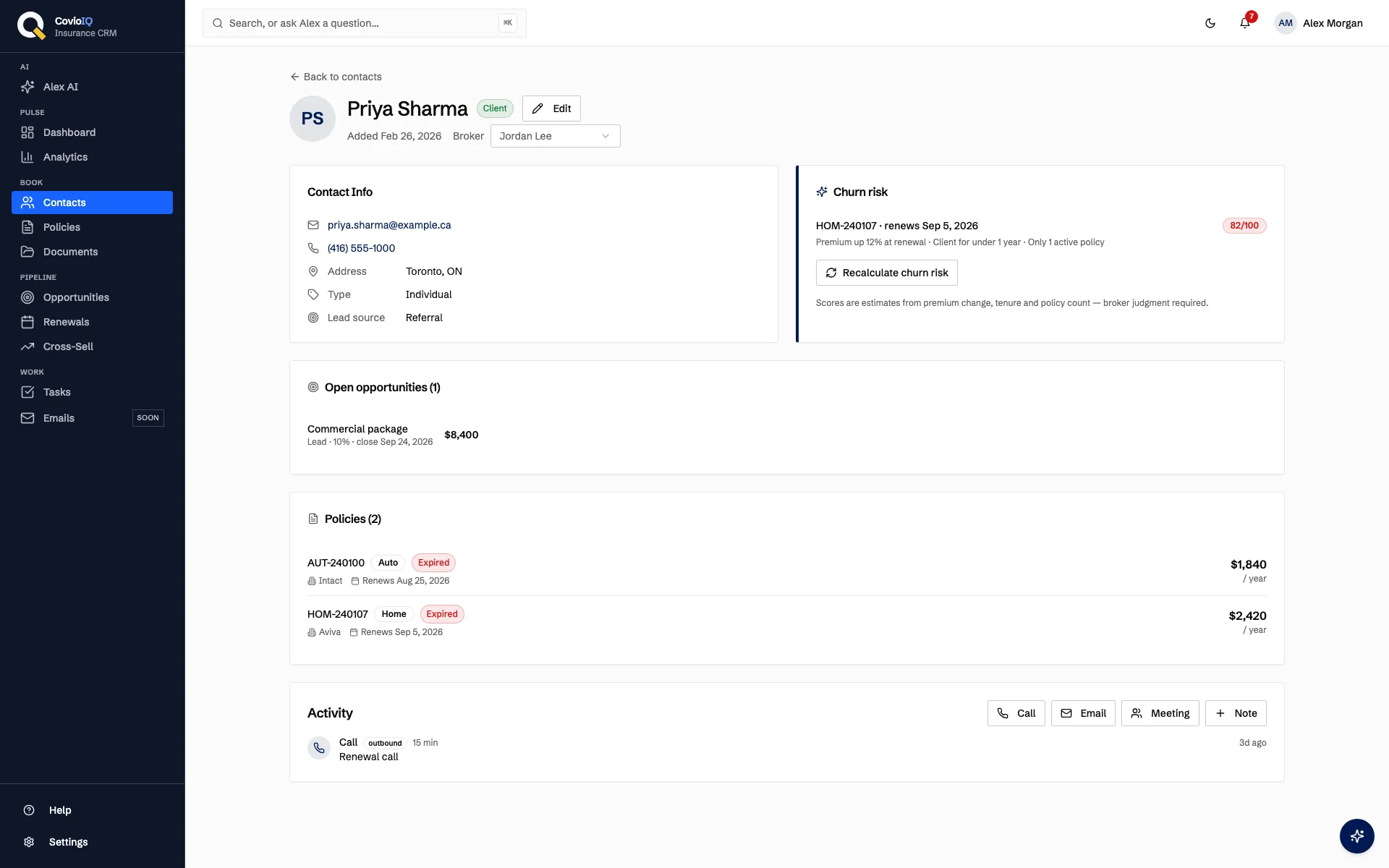Open policy HOM-240107 in Policies list
1389x868 pixels.
[x=337, y=614]
